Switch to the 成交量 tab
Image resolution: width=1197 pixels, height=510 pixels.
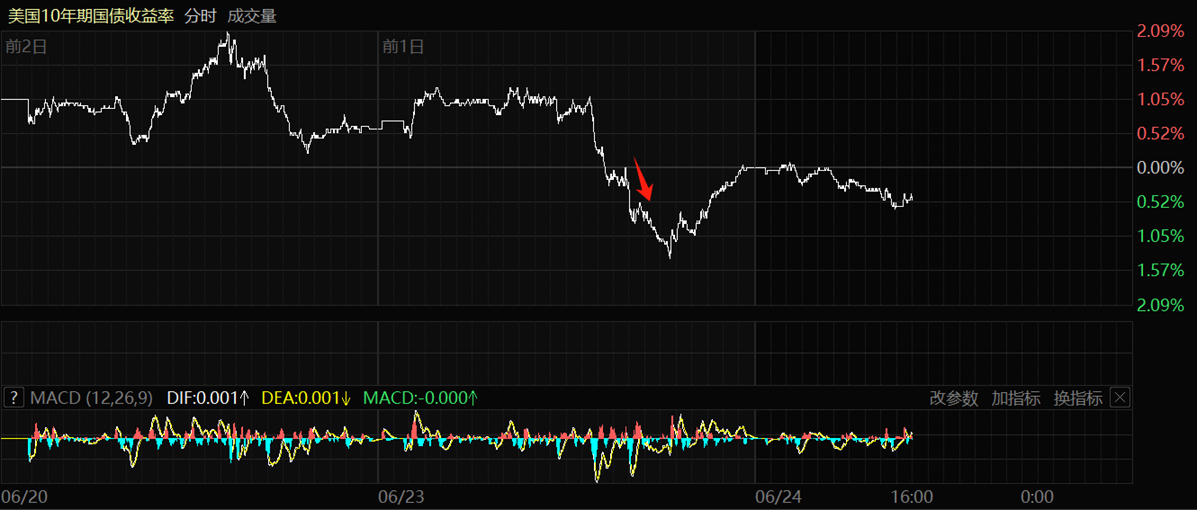[252, 16]
